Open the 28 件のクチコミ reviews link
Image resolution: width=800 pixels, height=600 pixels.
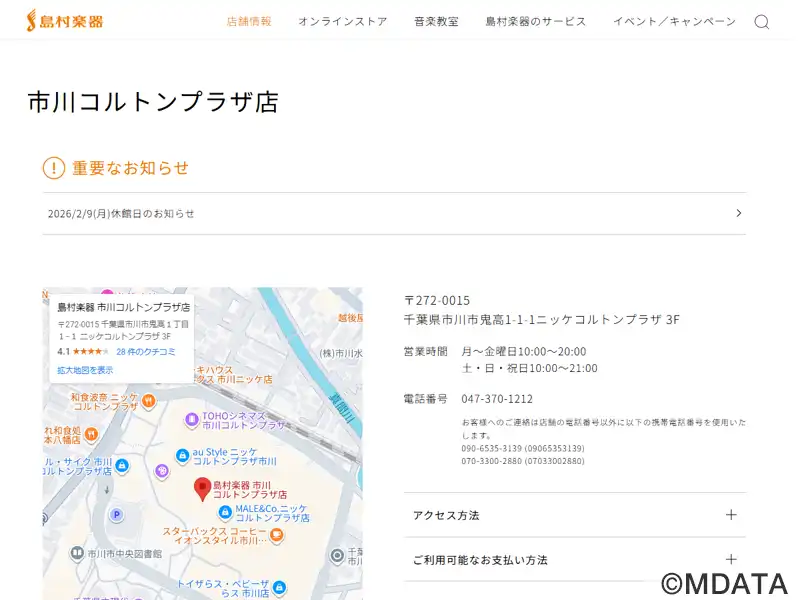click(x=146, y=352)
